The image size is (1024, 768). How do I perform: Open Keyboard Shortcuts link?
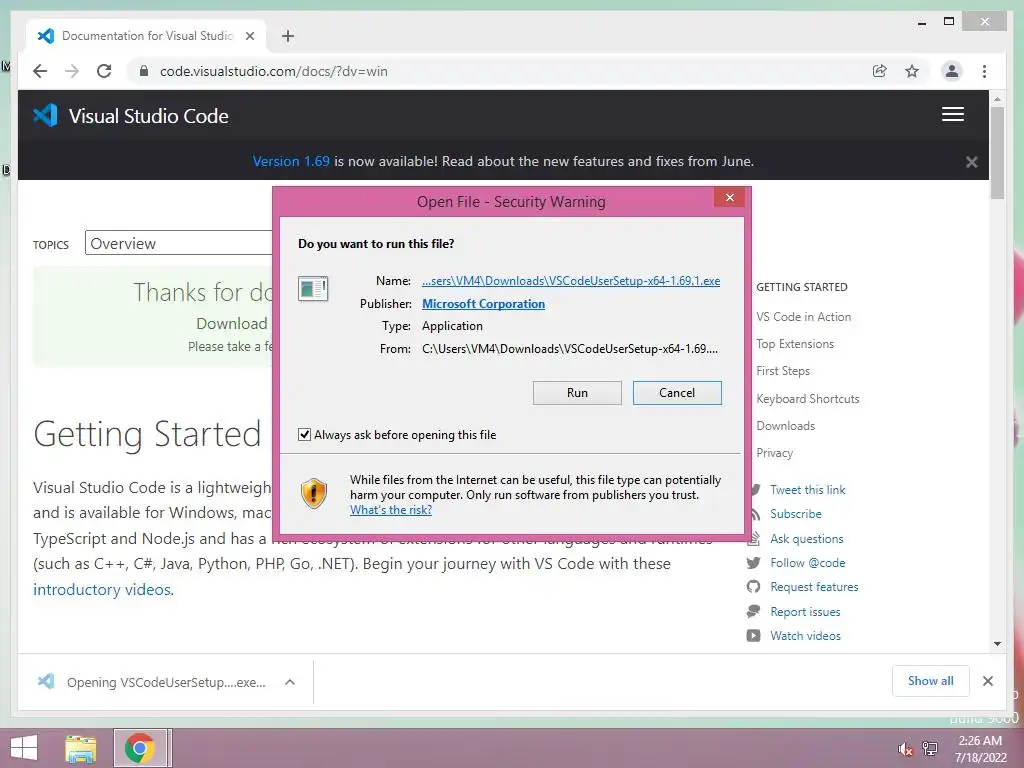coord(808,398)
